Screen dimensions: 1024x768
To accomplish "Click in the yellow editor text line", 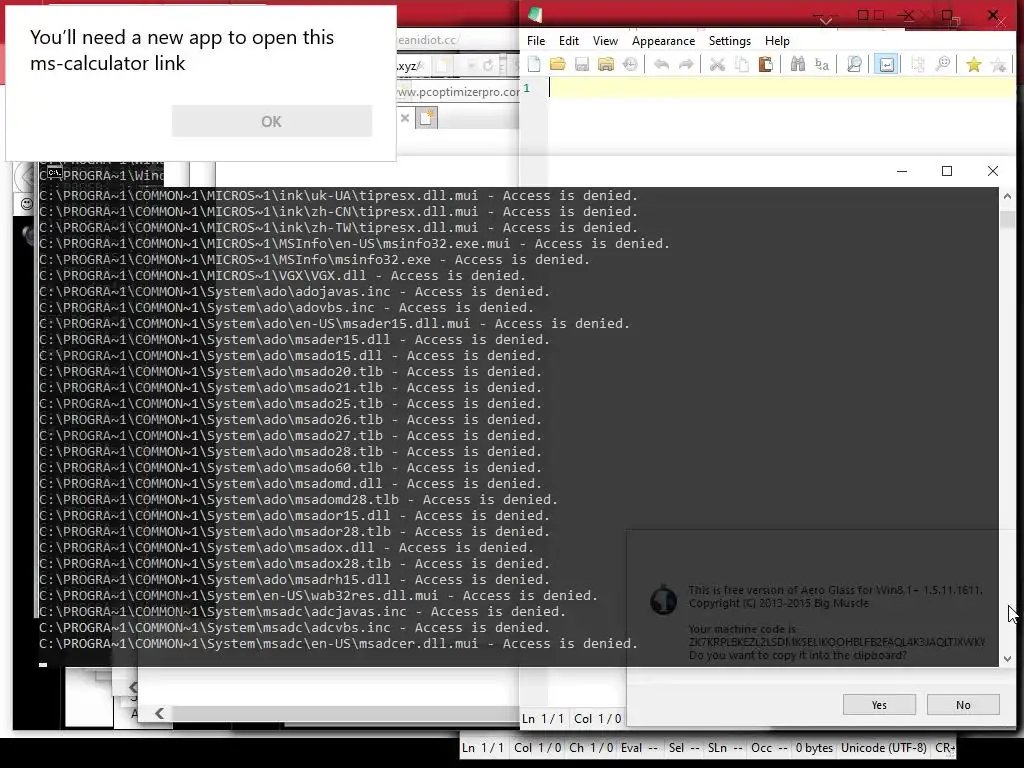I will pos(782,88).
